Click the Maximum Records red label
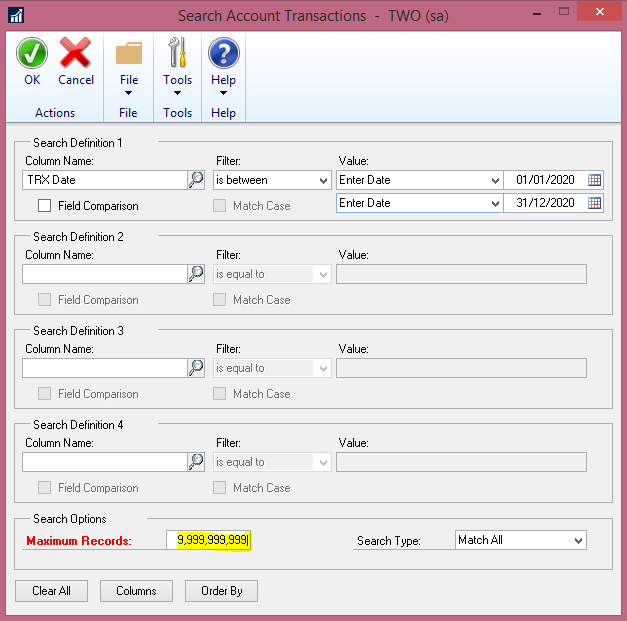The height and width of the screenshot is (621, 627). 79,541
